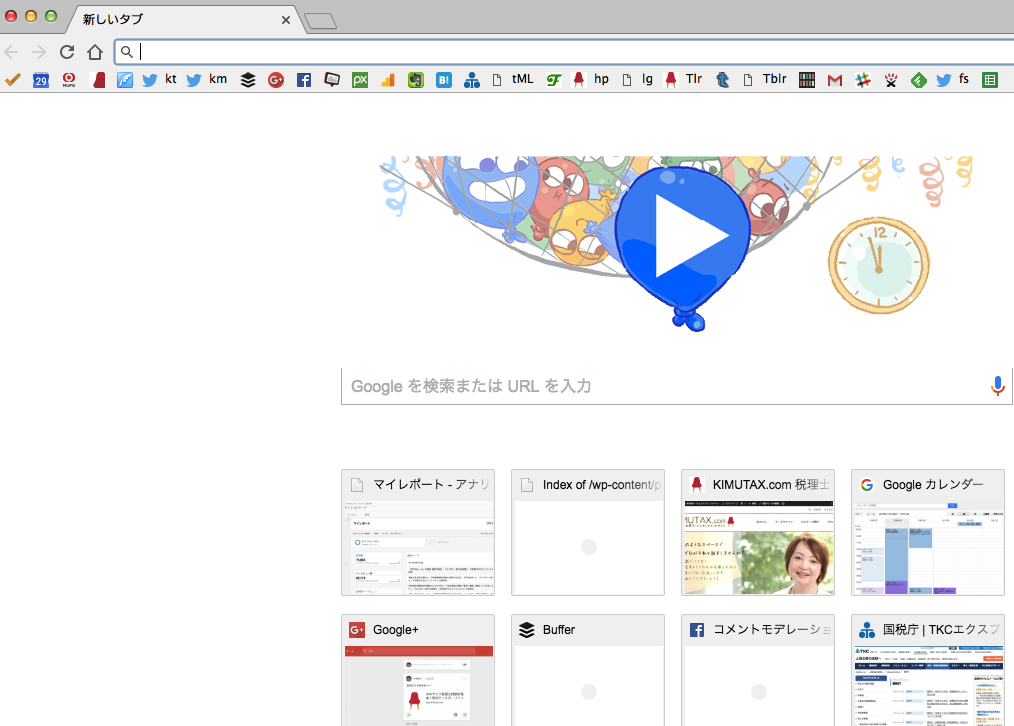Open the Hatena B! bookmark
Viewport: 1014px width, 726px height.
coord(444,80)
